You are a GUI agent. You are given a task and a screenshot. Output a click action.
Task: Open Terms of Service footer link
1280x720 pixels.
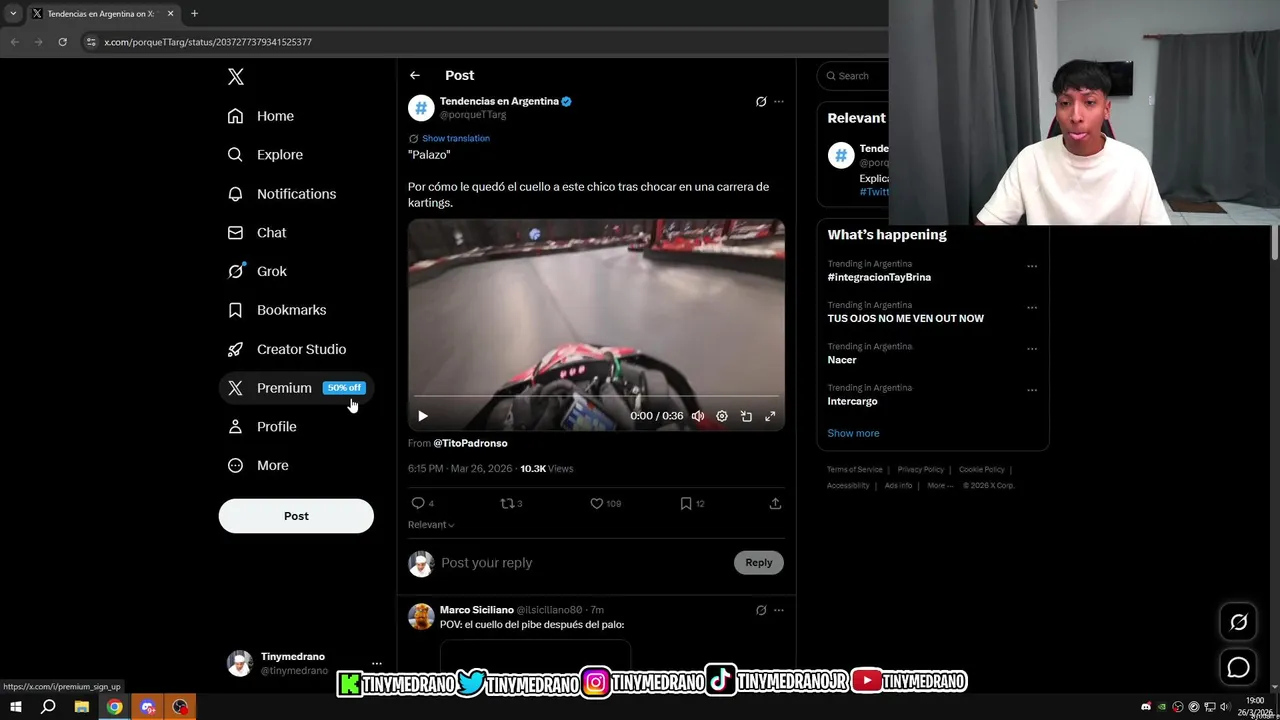click(x=855, y=470)
